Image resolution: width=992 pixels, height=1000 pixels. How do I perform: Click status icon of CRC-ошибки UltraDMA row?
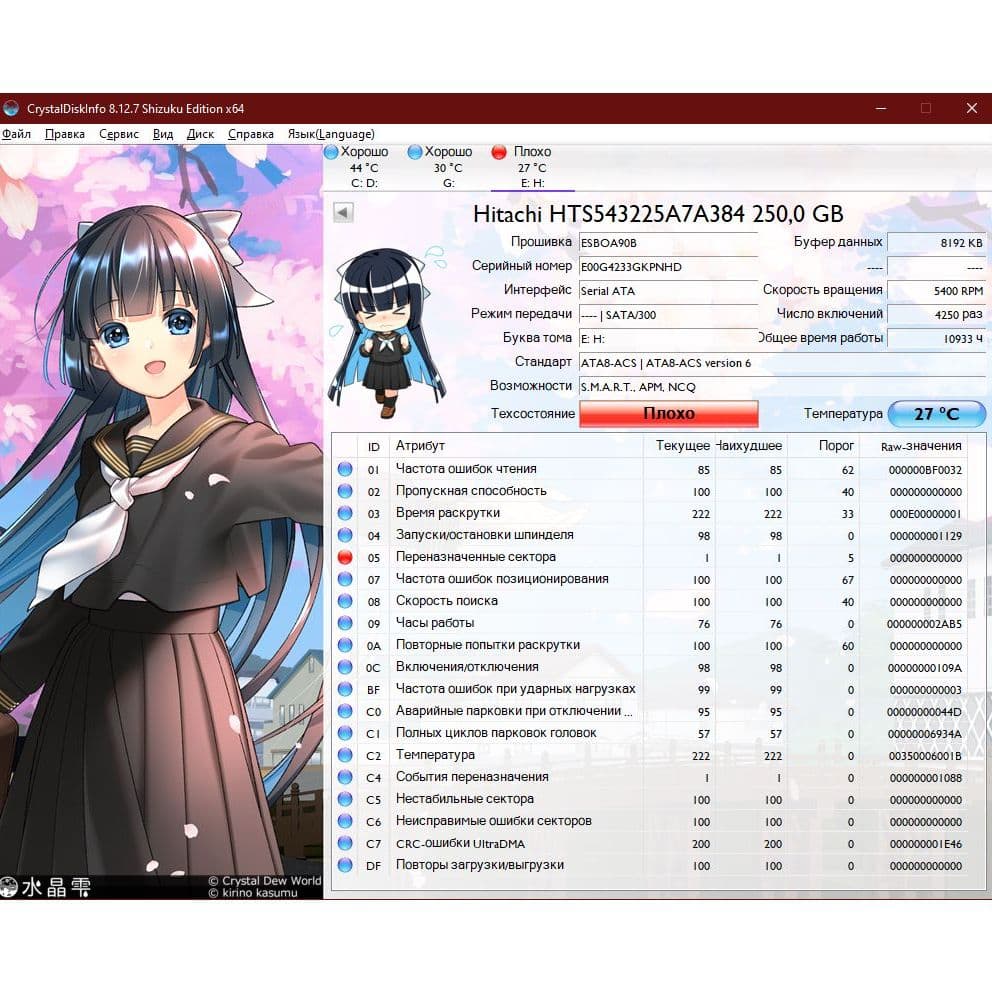pyautogui.click(x=345, y=843)
